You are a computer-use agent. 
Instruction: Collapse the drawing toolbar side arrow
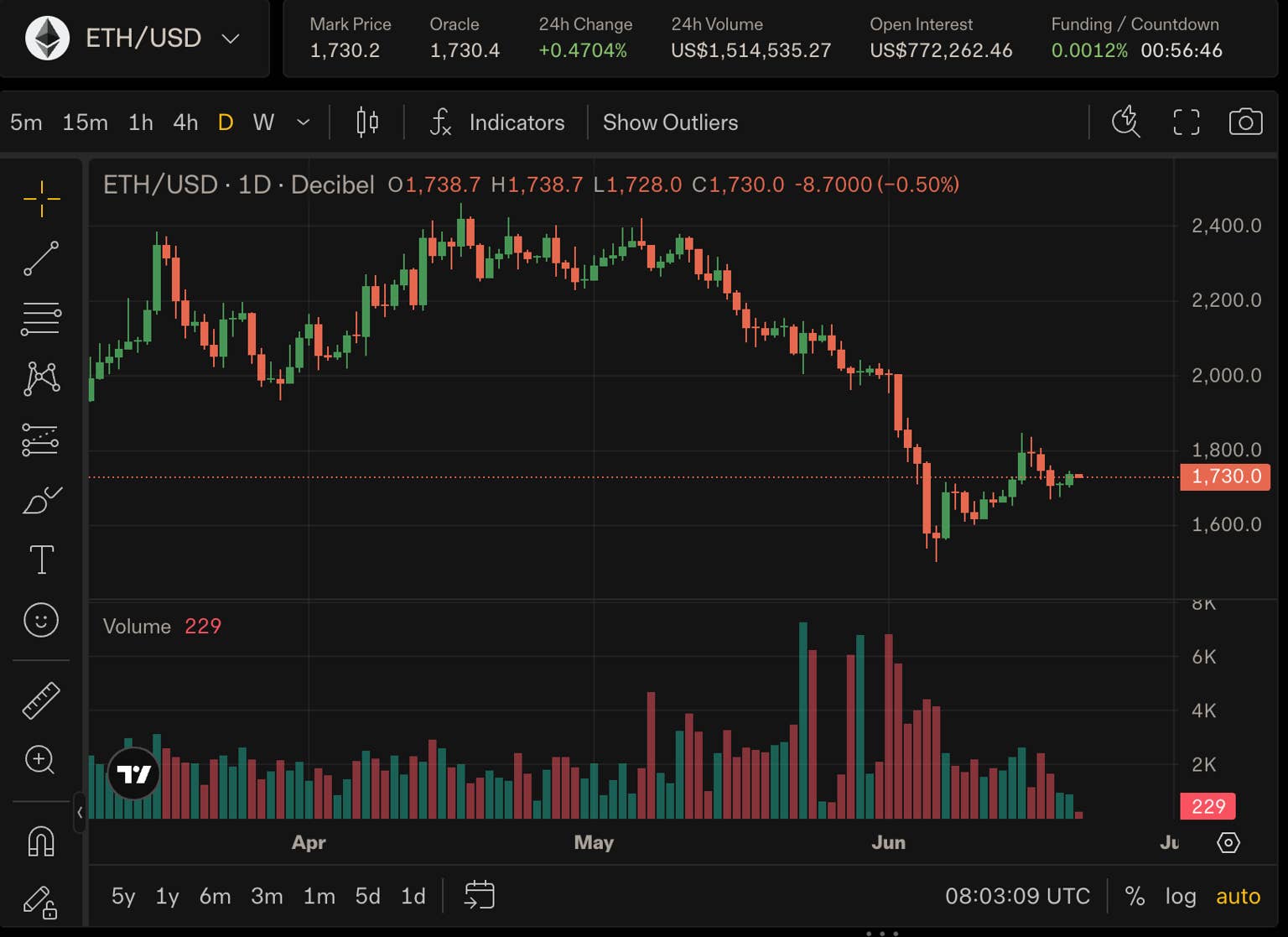pyautogui.click(x=80, y=812)
